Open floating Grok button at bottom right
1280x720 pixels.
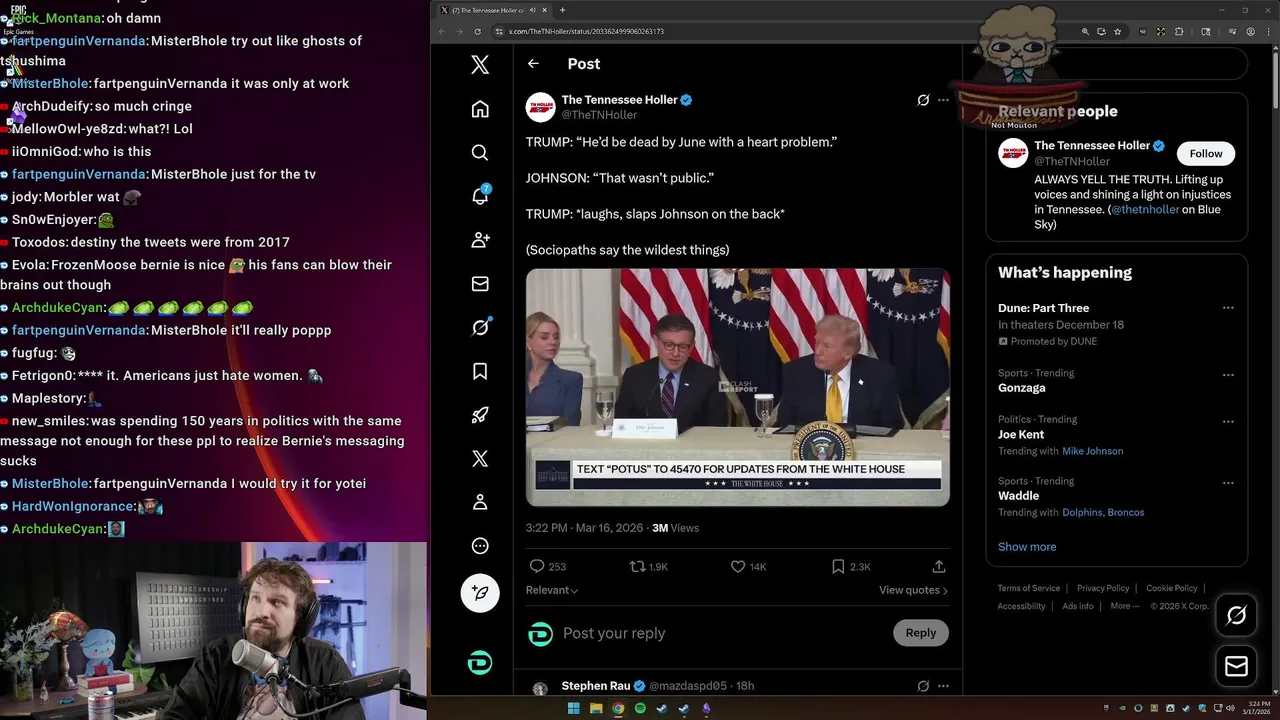(x=1236, y=616)
